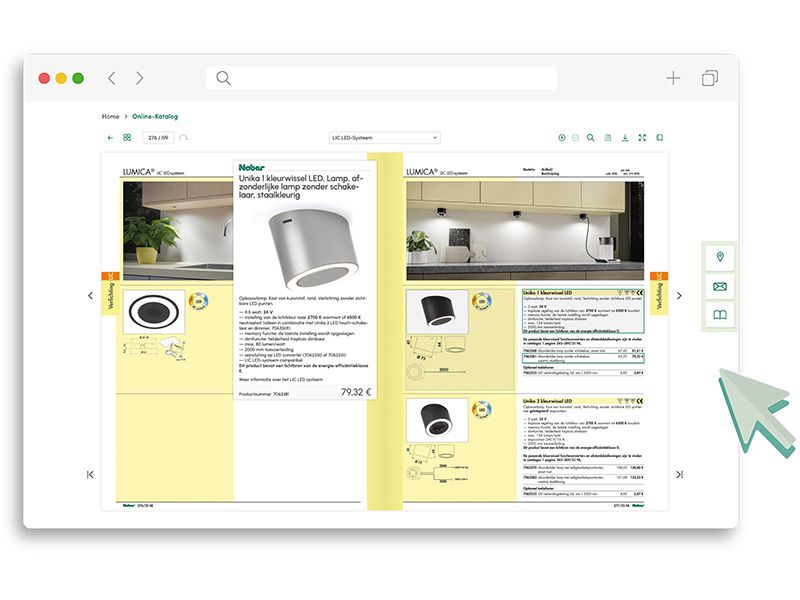Select the black ring lamp thumbnail on left page
This screenshot has width=800, height=600.
(154, 312)
